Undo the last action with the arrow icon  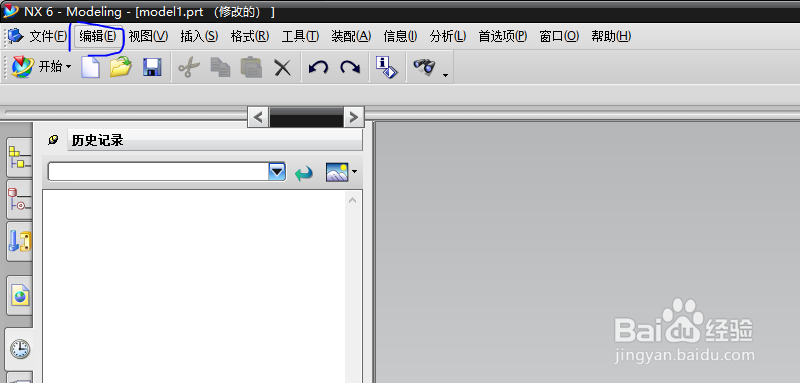pos(318,67)
